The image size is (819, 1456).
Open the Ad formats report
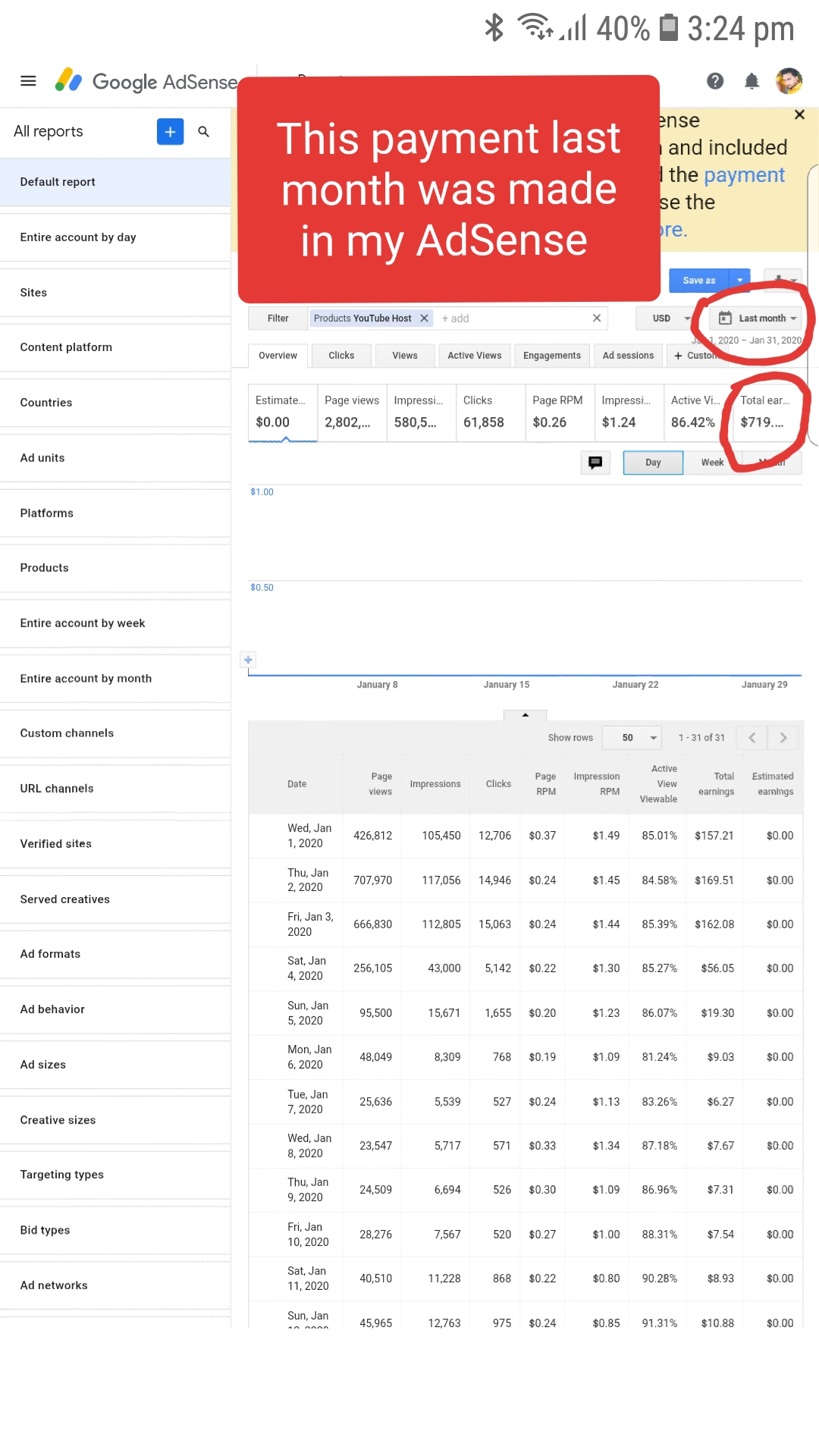tap(115, 954)
